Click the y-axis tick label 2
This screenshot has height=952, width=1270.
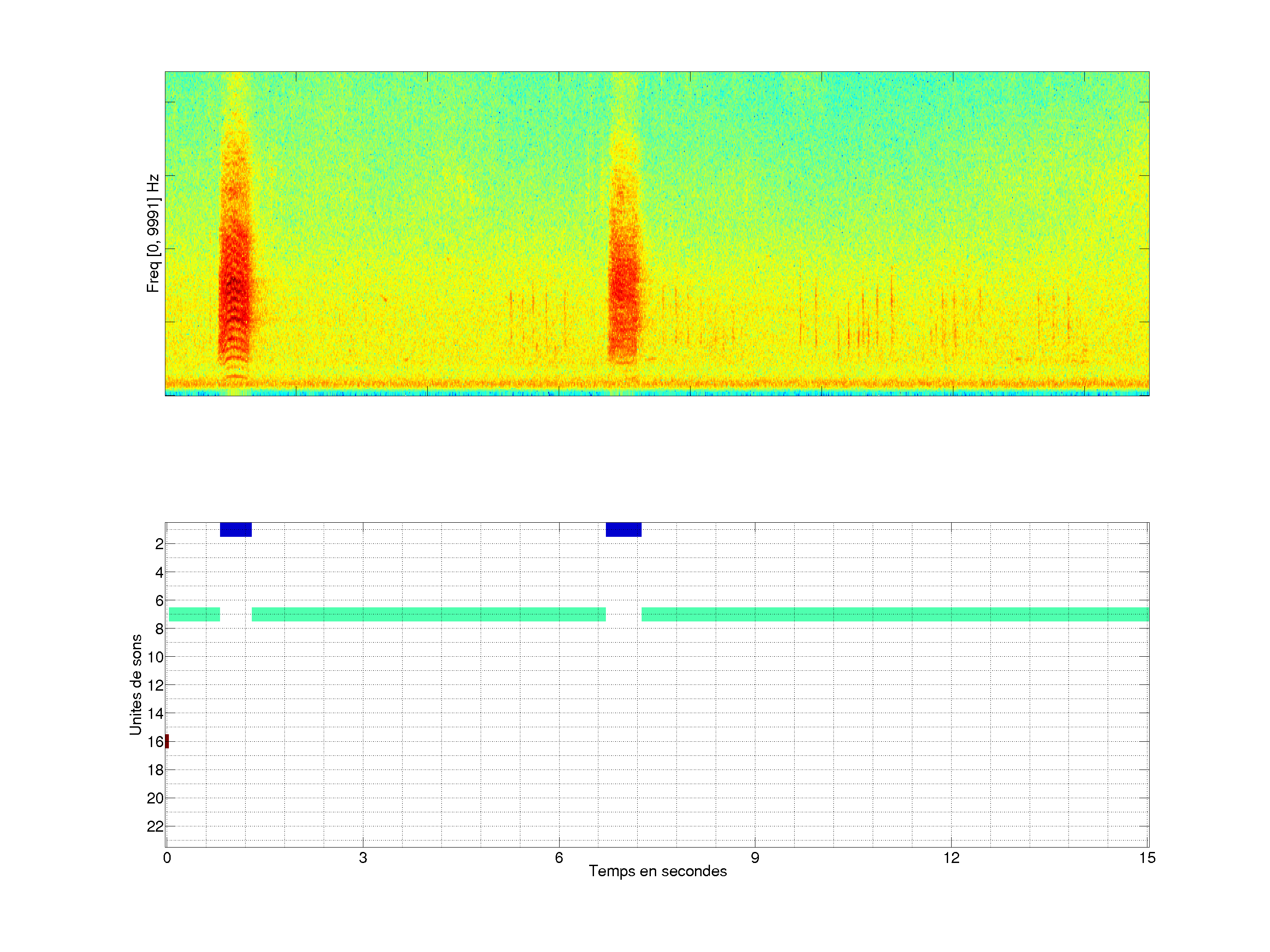coord(159,544)
